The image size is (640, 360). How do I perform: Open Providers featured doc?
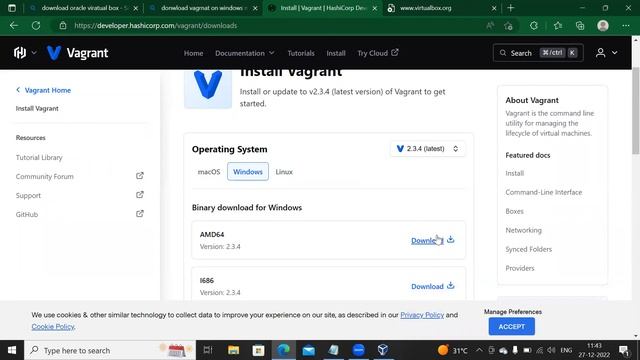[520, 268]
